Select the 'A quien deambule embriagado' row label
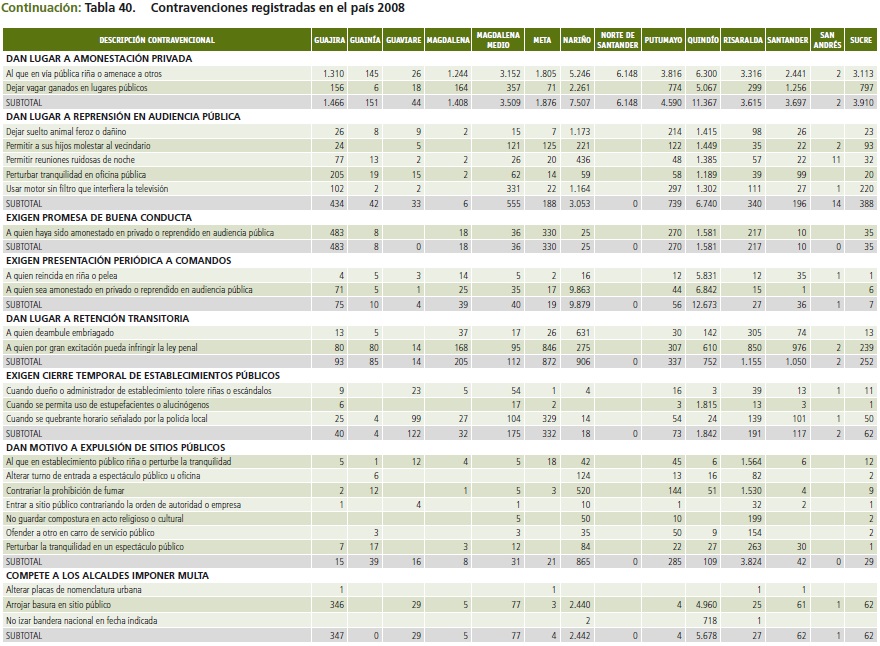 tap(61, 333)
